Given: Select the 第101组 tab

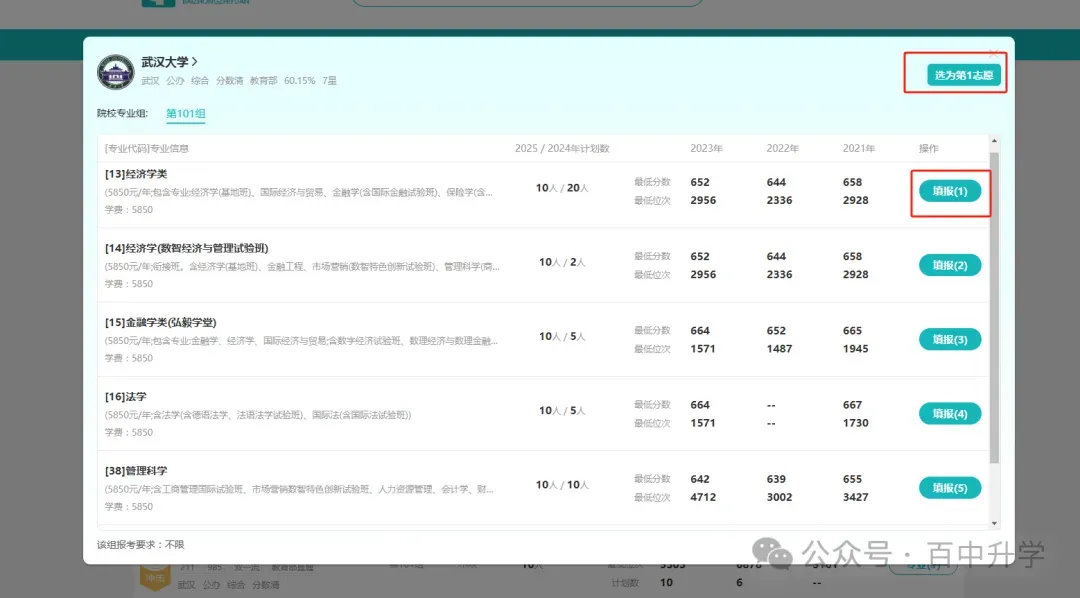Looking at the screenshot, I should click(x=186, y=113).
